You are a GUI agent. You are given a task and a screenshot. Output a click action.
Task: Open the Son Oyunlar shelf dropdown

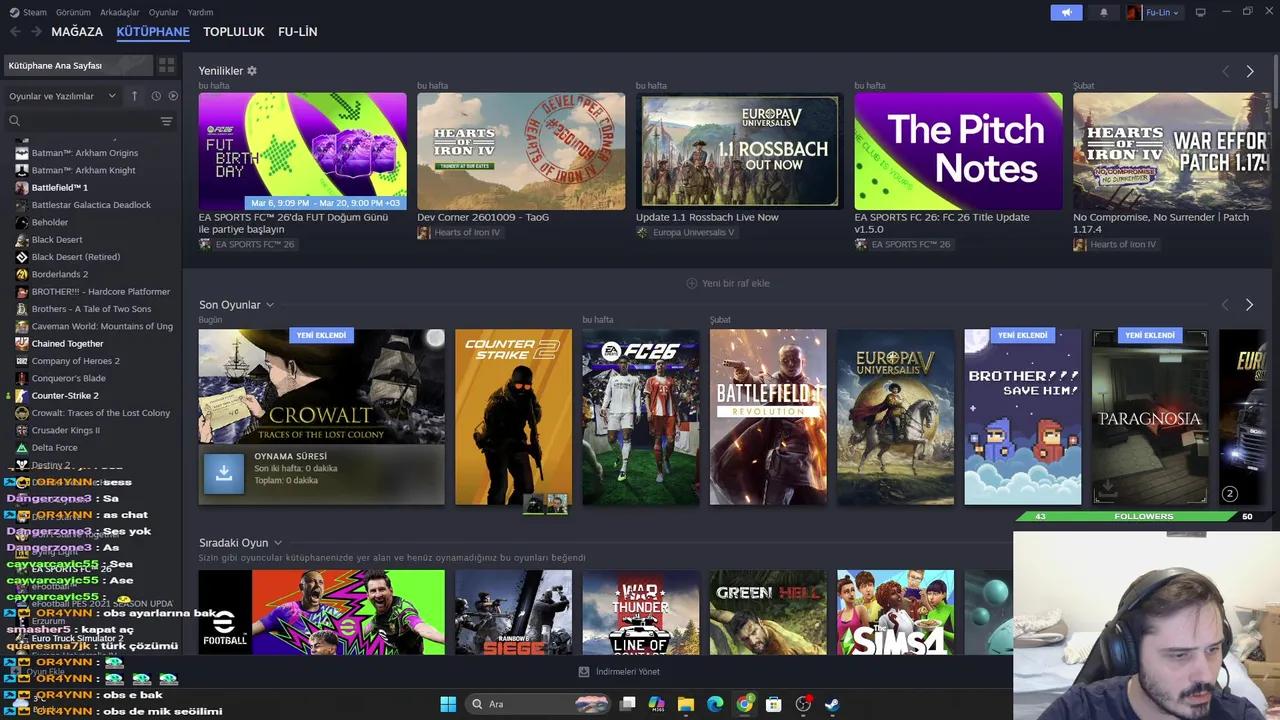[x=270, y=305]
